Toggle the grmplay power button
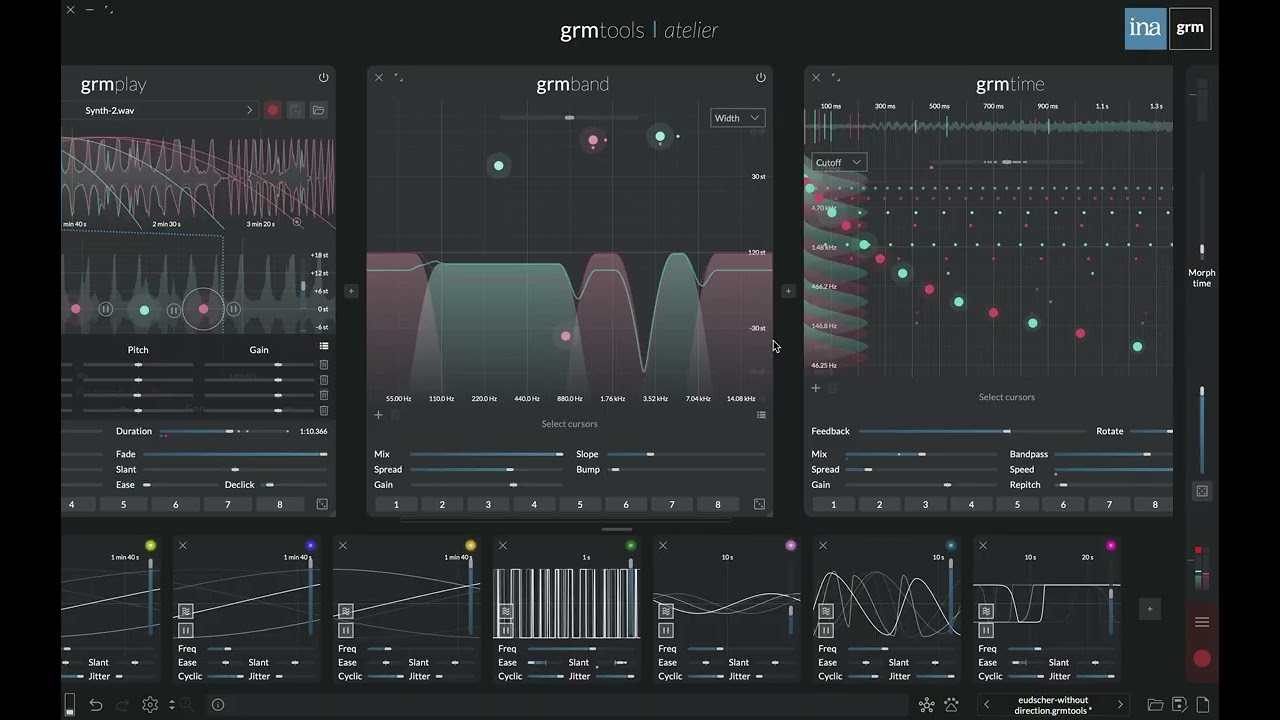This screenshot has width=1280, height=720. (324, 77)
